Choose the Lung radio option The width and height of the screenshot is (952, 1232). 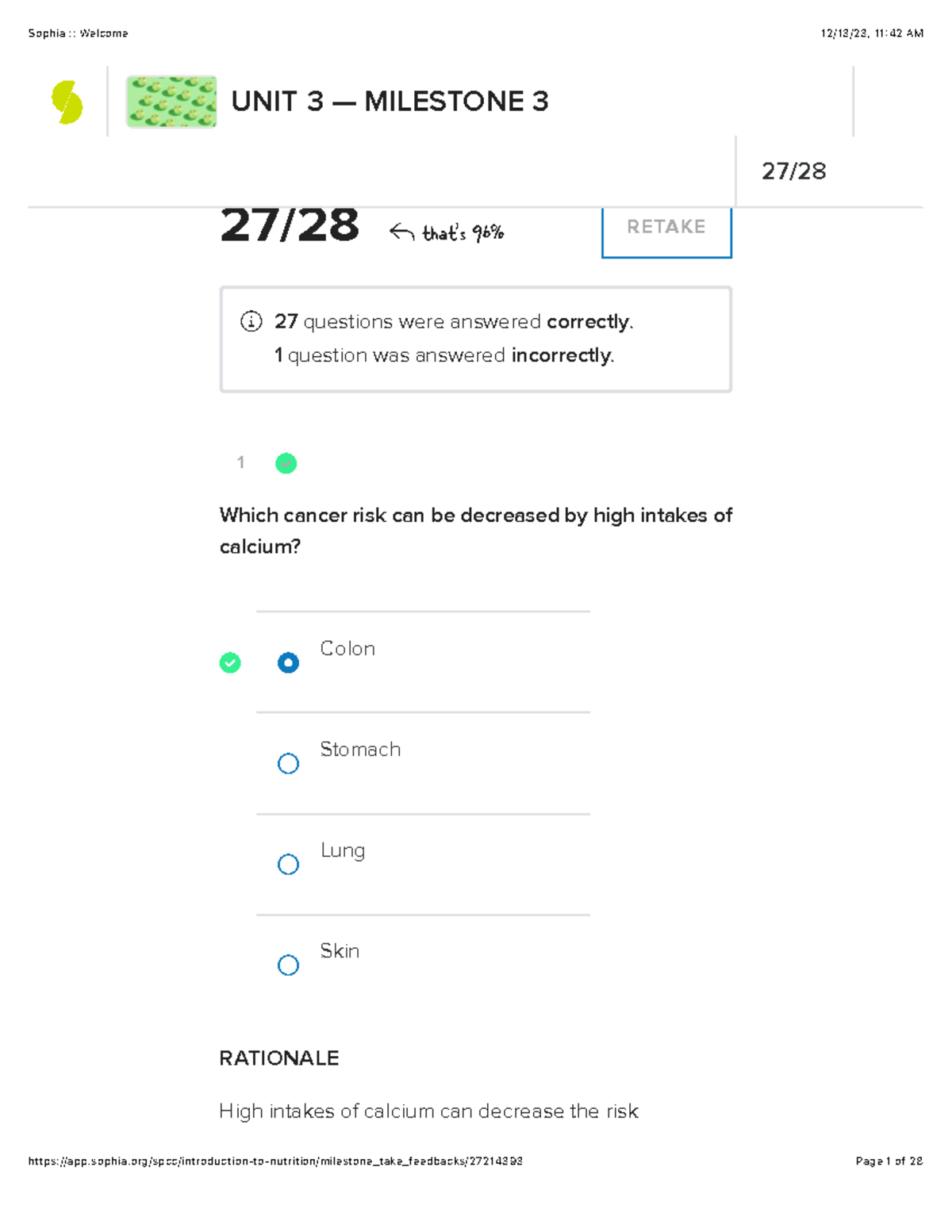(x=288, y=864)
